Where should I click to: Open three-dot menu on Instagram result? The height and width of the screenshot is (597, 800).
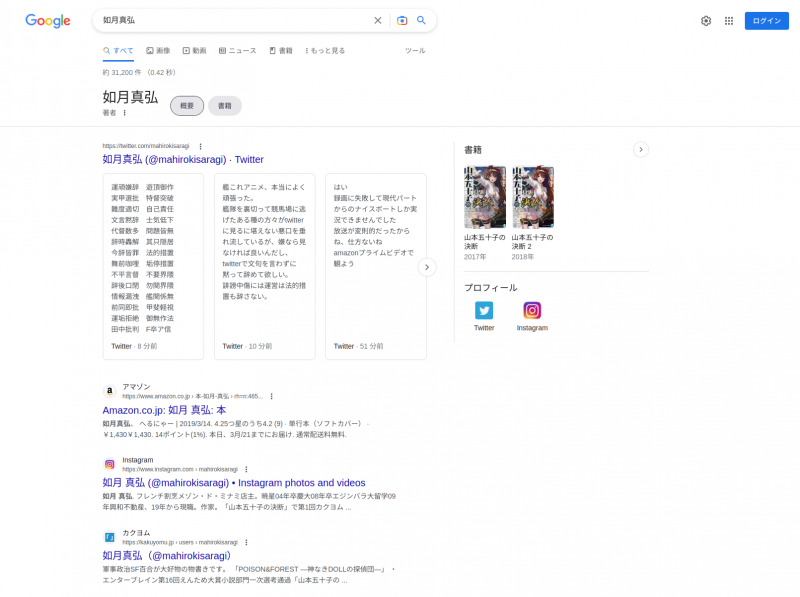pyautogui.click(x=246, y=469)
